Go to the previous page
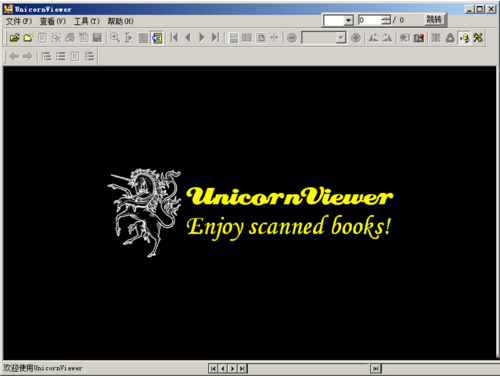 pyautogui.click(x=188, y=38)
